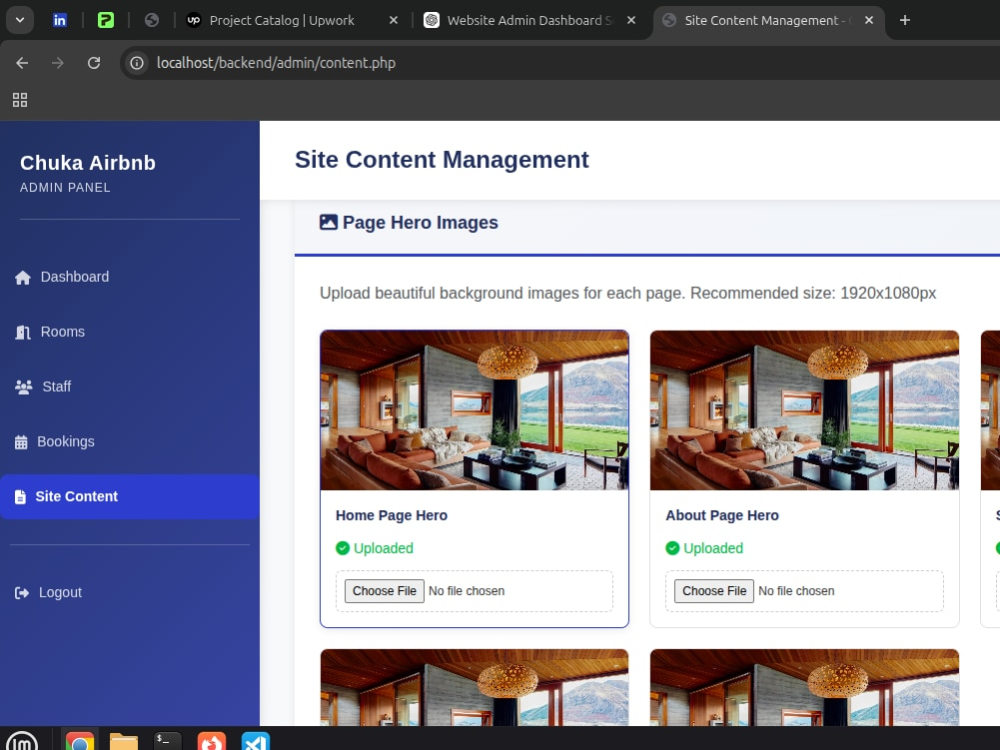Click the lower hero image under About Page Hero
Viewport: 1000px width, 750px height.
coord(804,688)
